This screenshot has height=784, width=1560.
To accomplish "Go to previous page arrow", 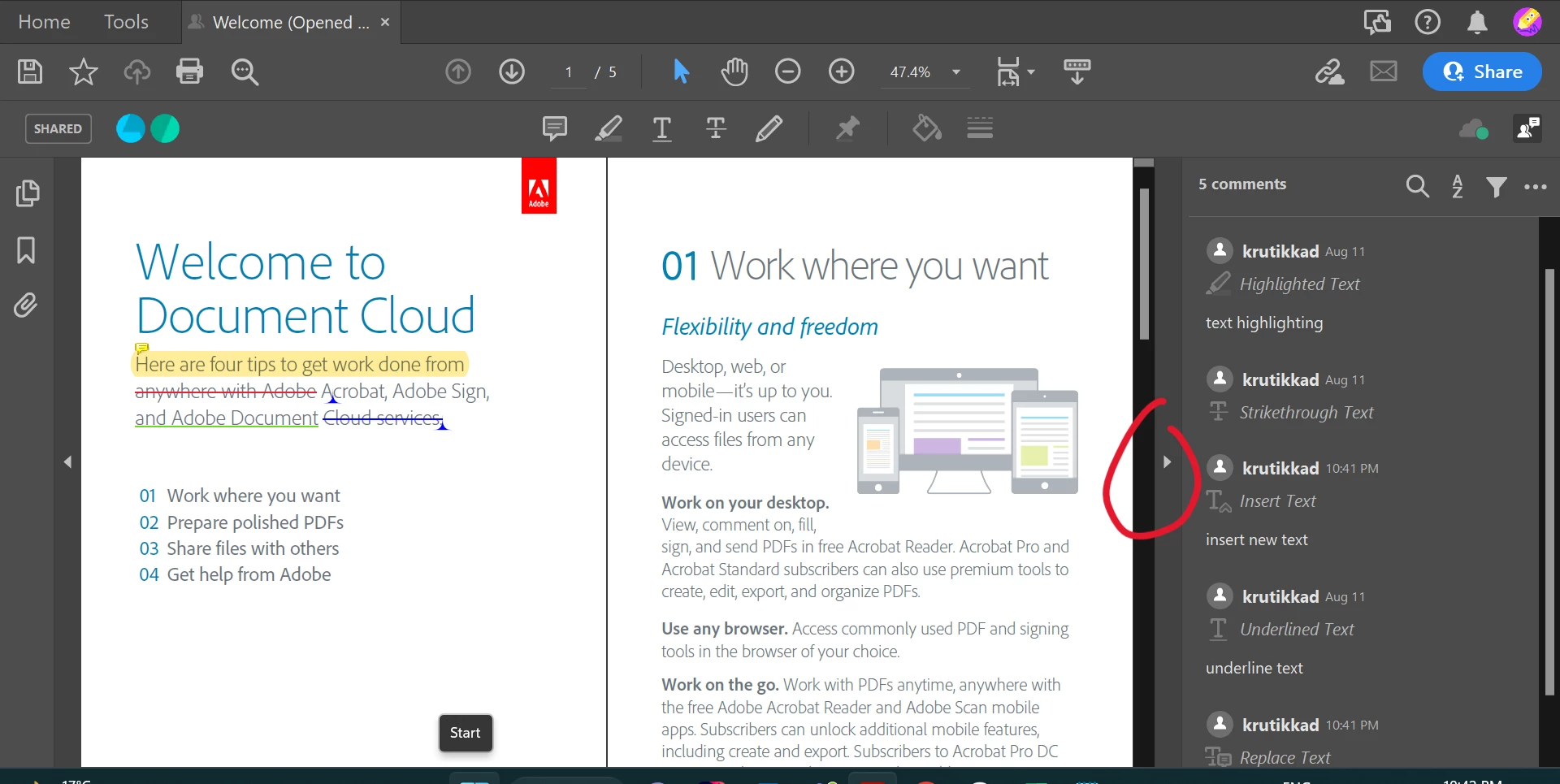I will point(458,71).
